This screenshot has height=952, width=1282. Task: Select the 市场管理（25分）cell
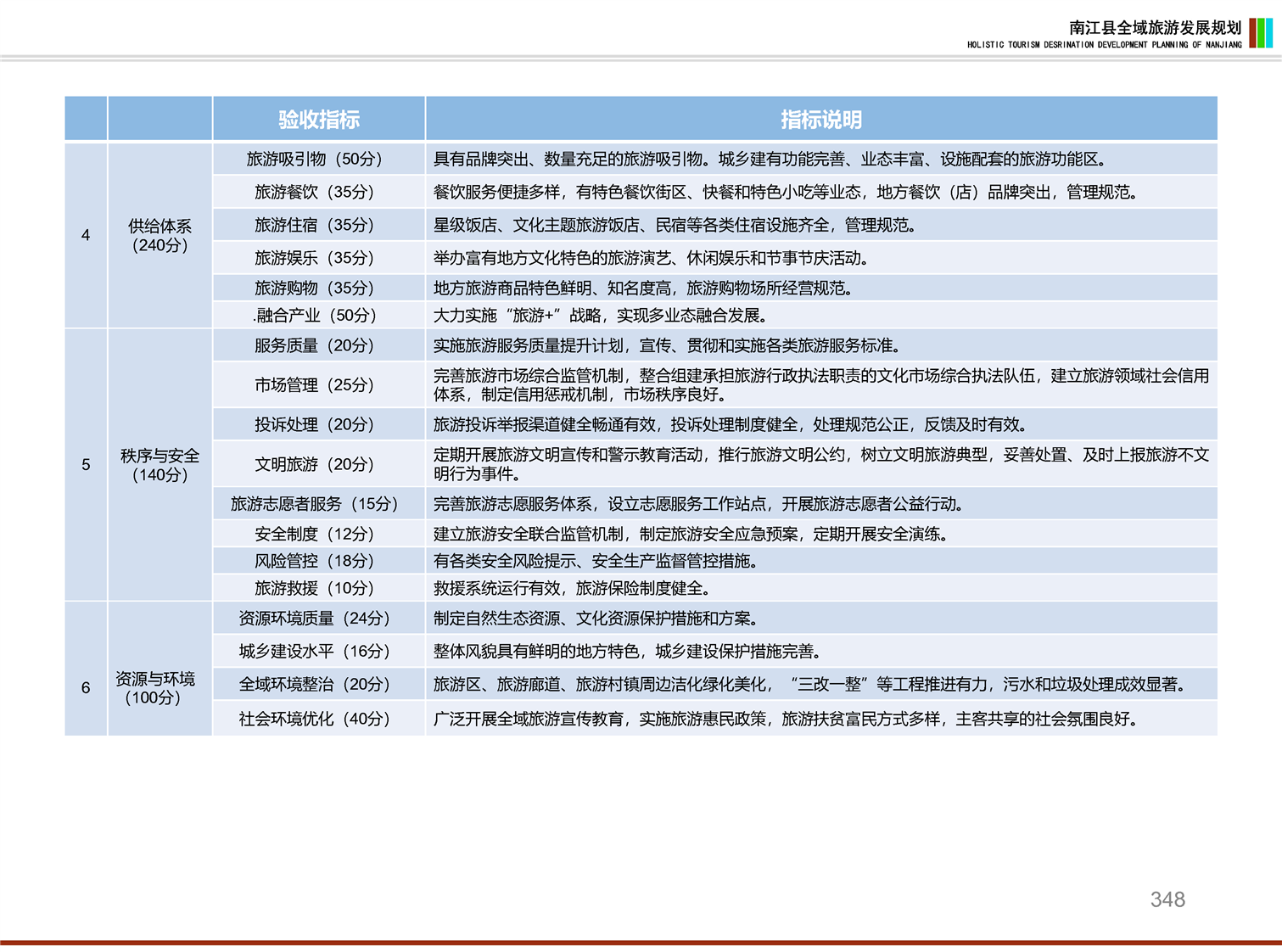(x=318, y=384)
